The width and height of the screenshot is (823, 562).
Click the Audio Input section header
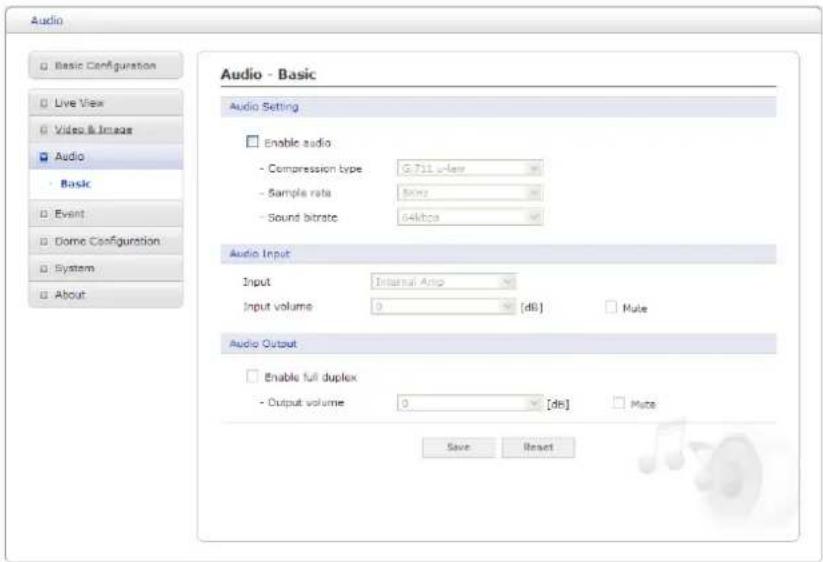[x=498, y=254]
